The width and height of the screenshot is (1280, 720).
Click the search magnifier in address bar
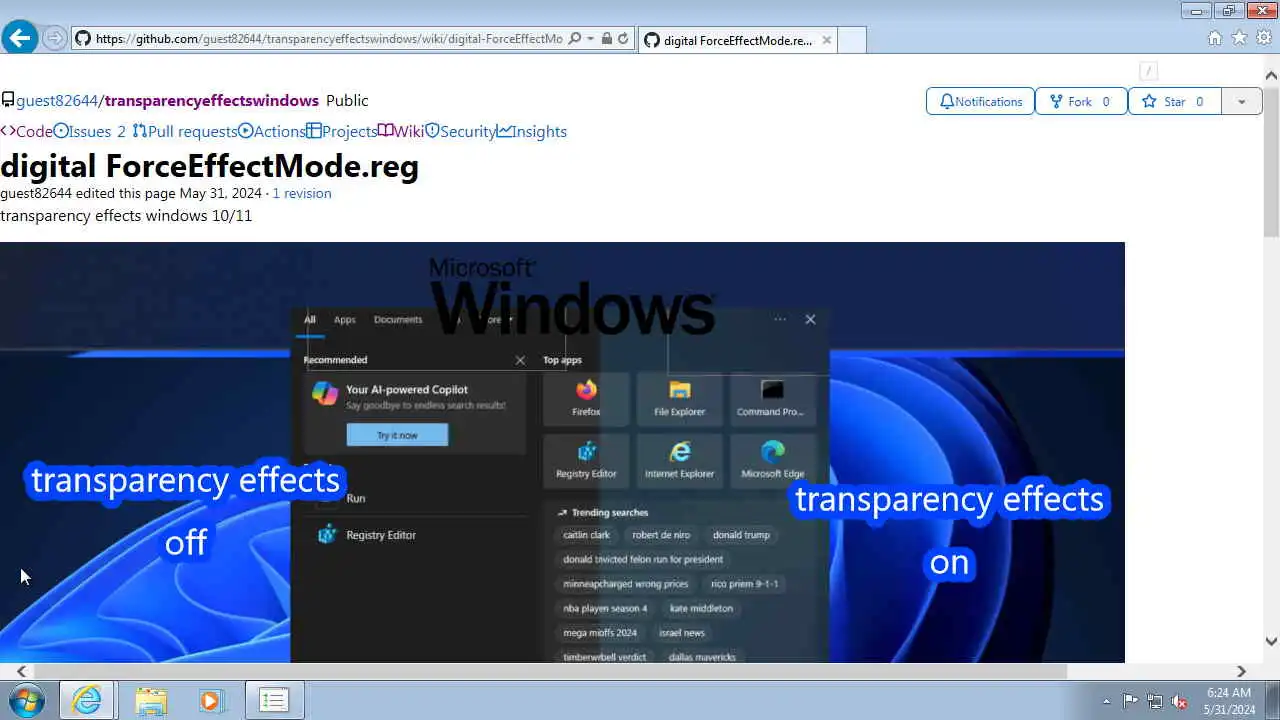click(x=574, y=39)
